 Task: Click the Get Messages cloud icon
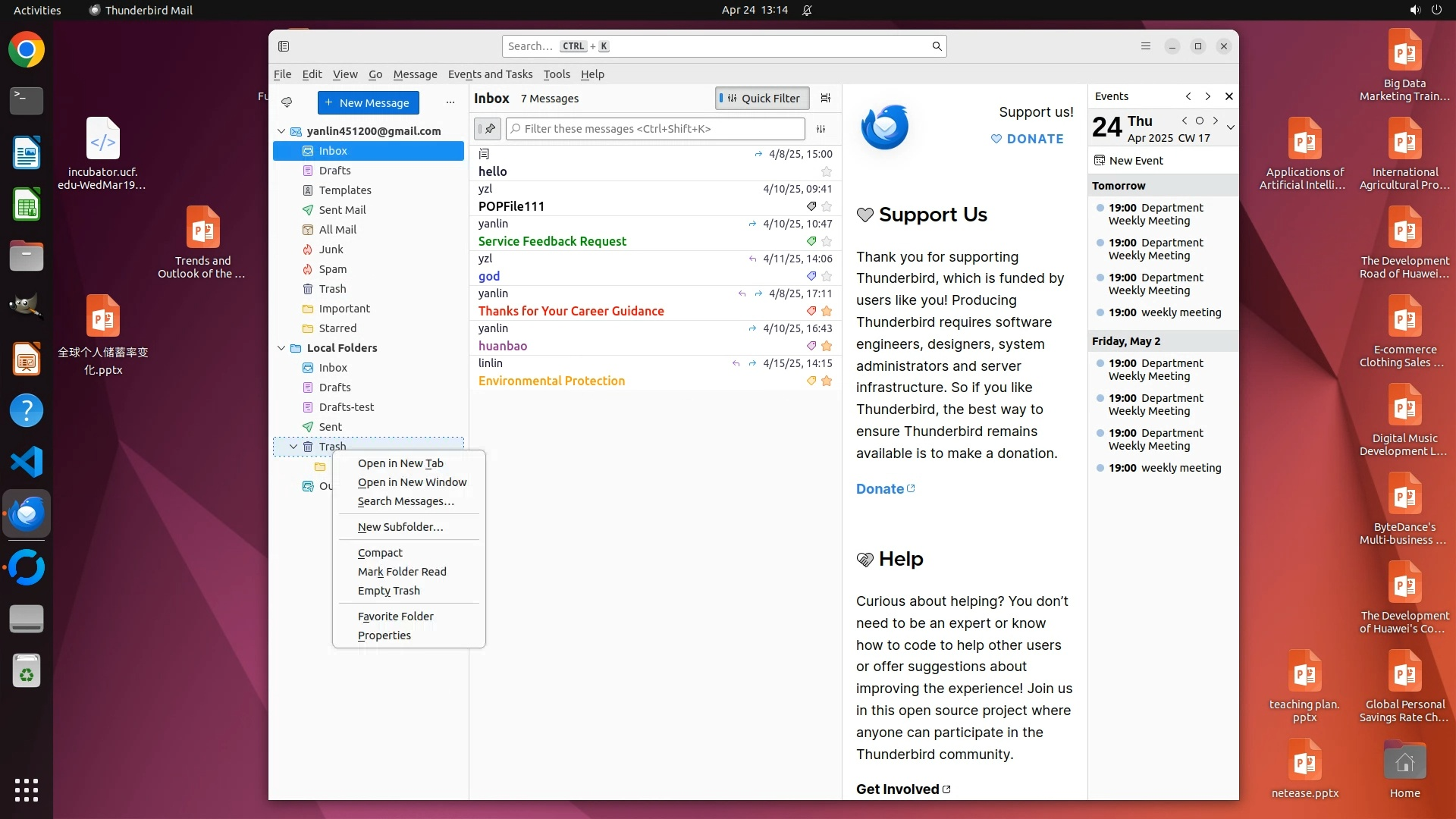pos(287,102)
